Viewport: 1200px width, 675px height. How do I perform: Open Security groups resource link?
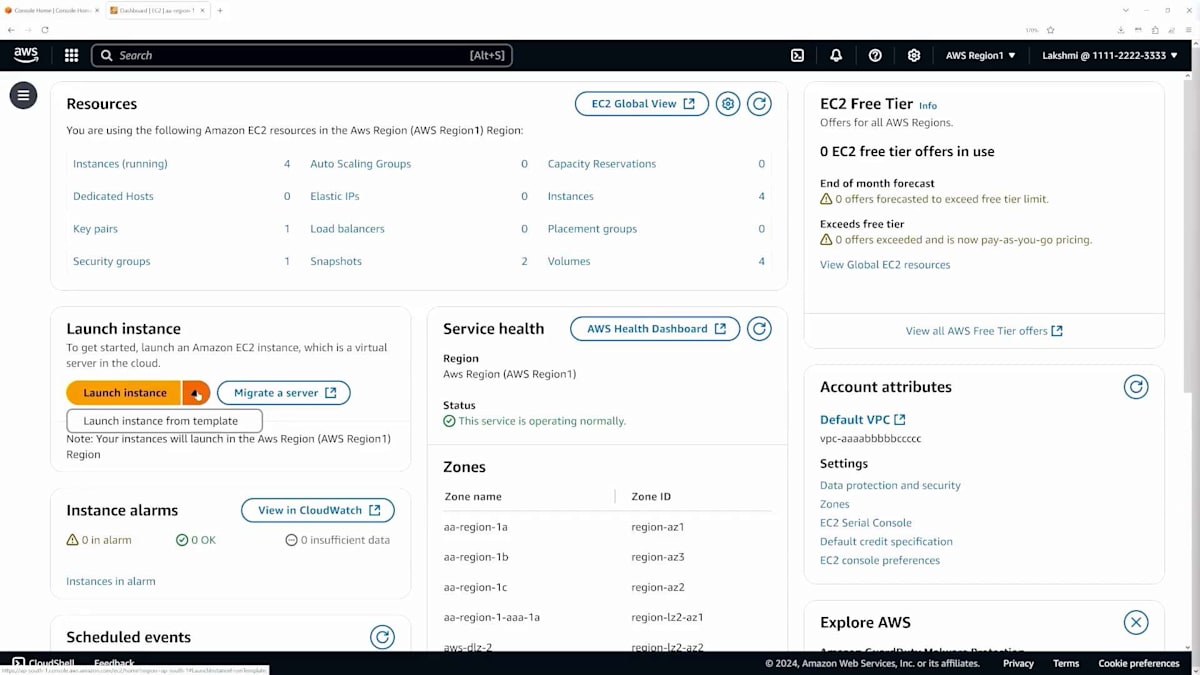pos(112,261)
